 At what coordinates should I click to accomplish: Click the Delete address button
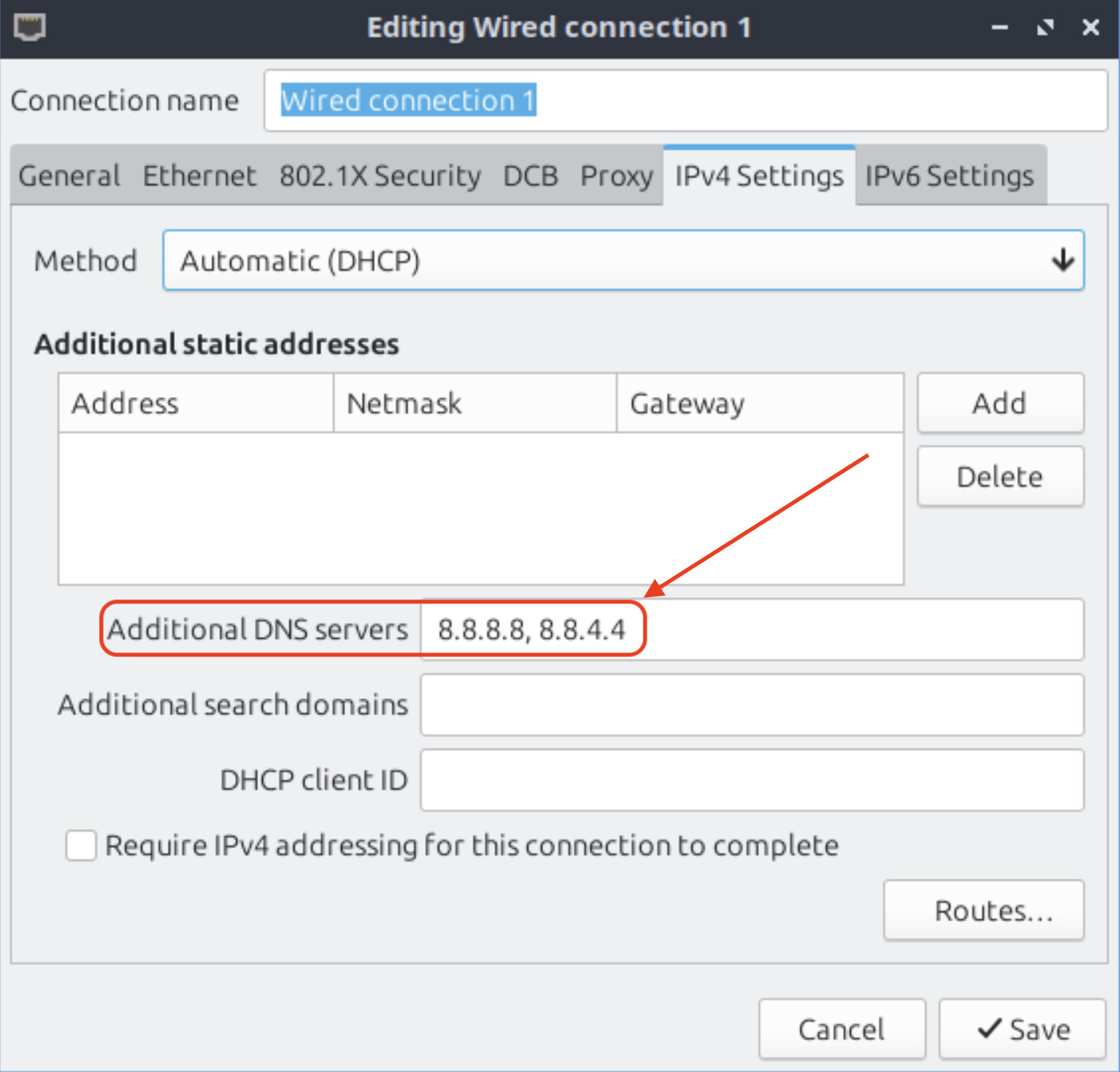pyautogui.click(x=1000, y=477)
